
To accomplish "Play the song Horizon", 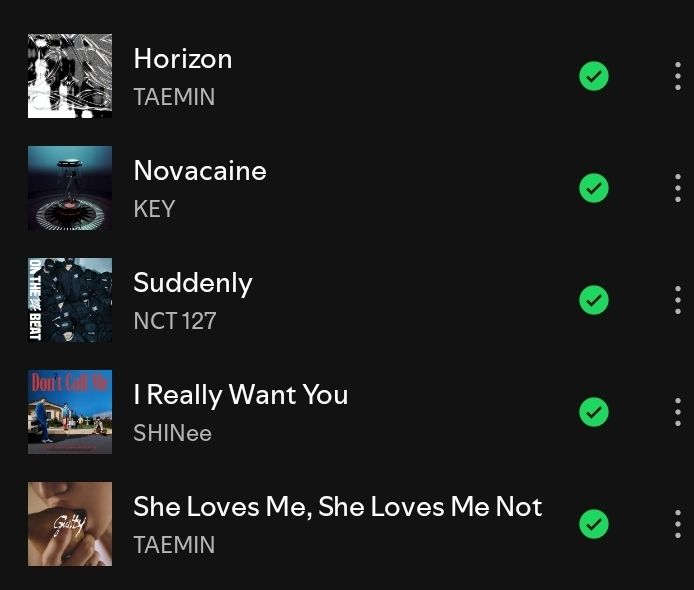I will [x=183, y=58].
